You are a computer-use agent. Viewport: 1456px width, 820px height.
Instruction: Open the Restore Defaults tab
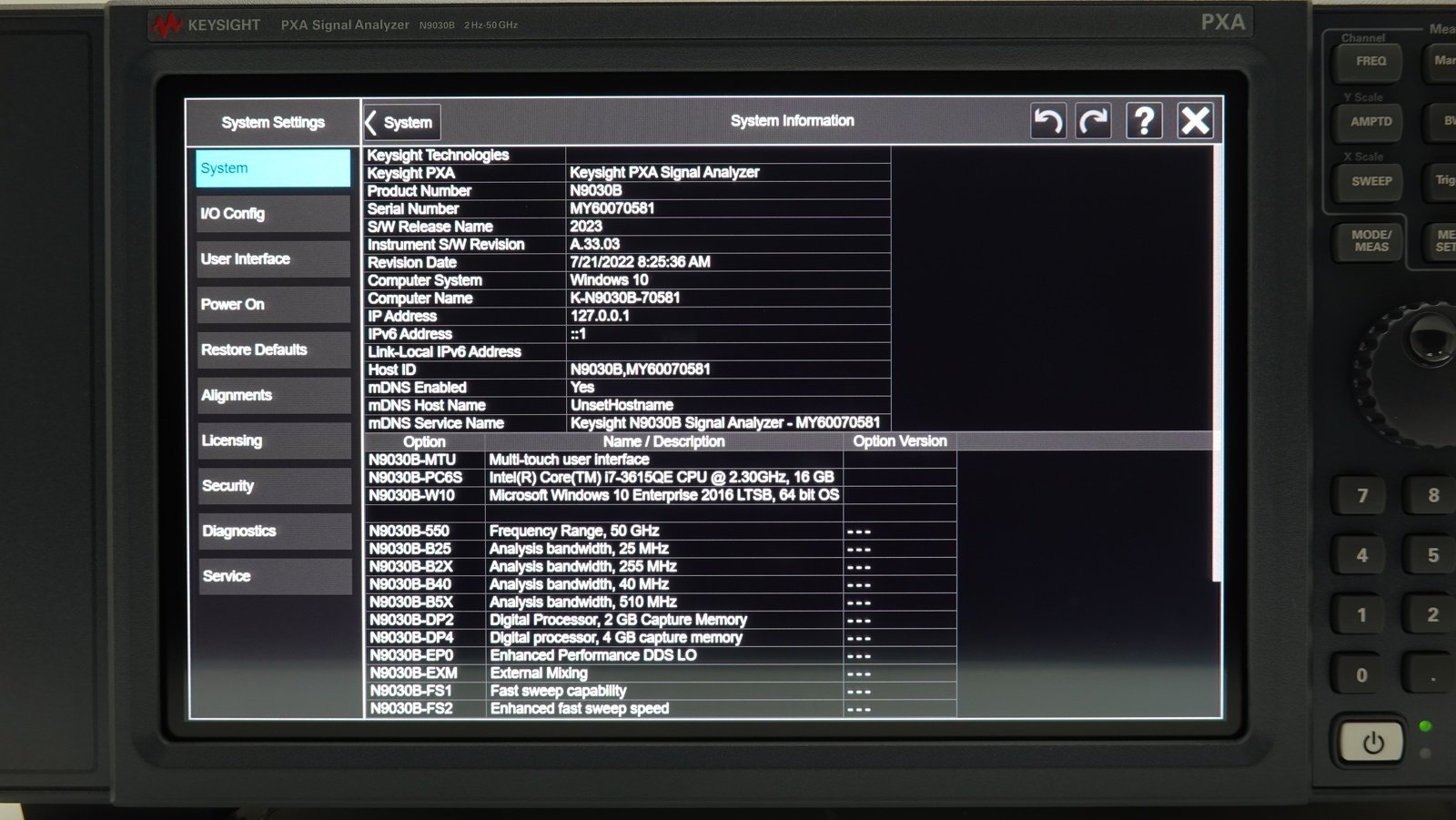[x=273, y=349]
